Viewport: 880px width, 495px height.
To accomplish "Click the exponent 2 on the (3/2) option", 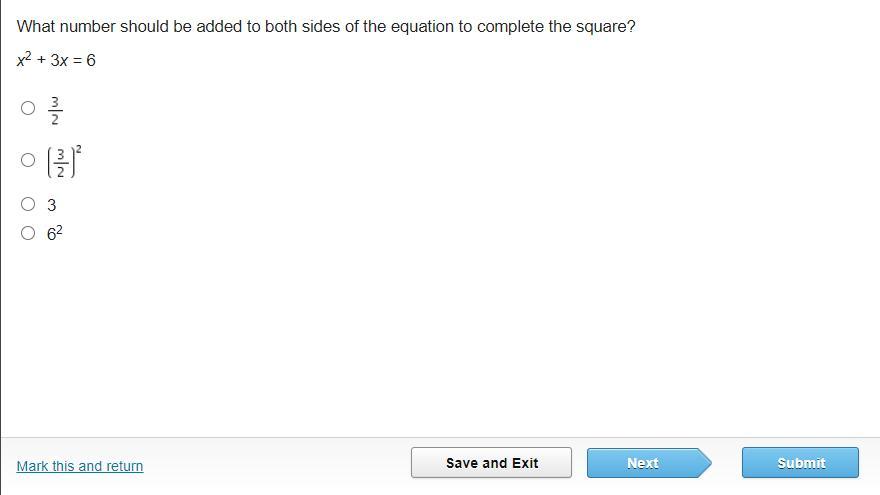I will [x=78, y=149].
